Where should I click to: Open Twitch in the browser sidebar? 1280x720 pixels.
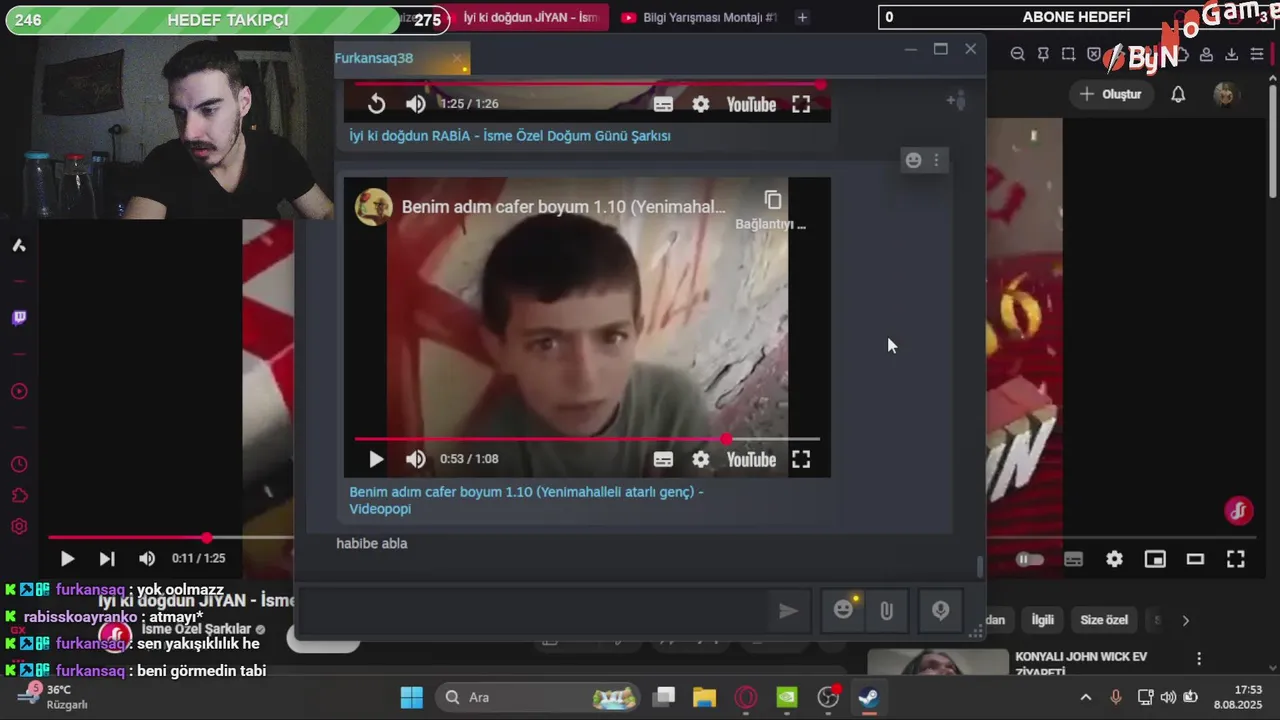point(18,318)
